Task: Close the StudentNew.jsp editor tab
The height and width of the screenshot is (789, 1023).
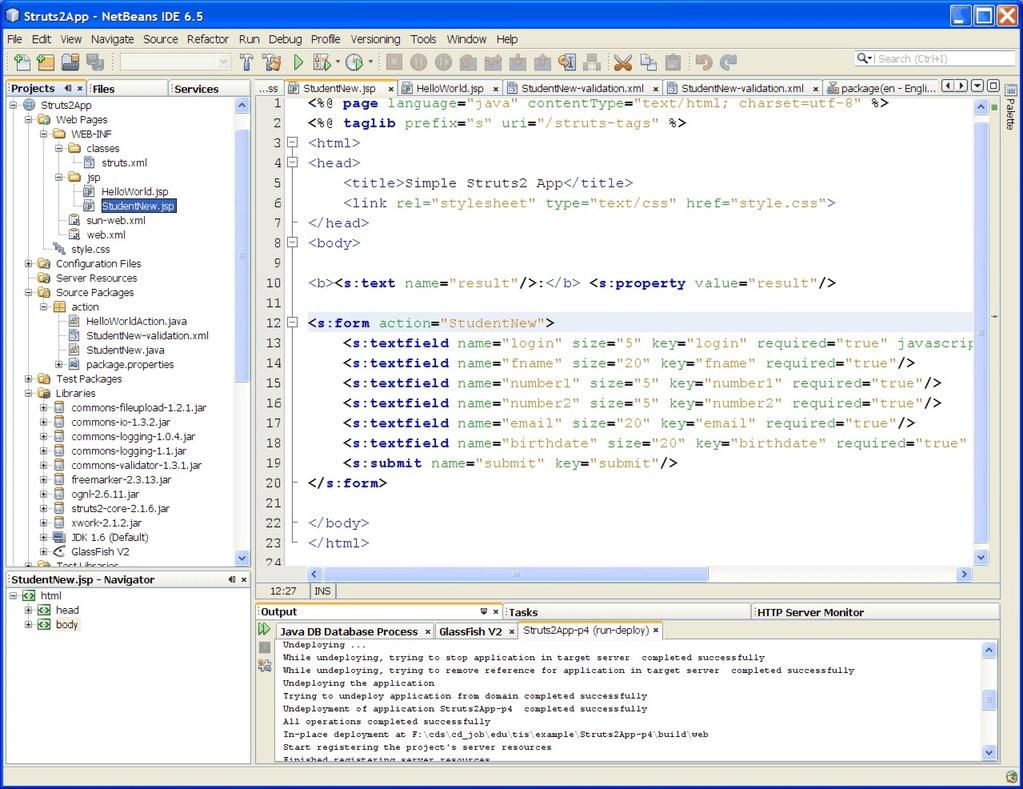Action: 391,89
